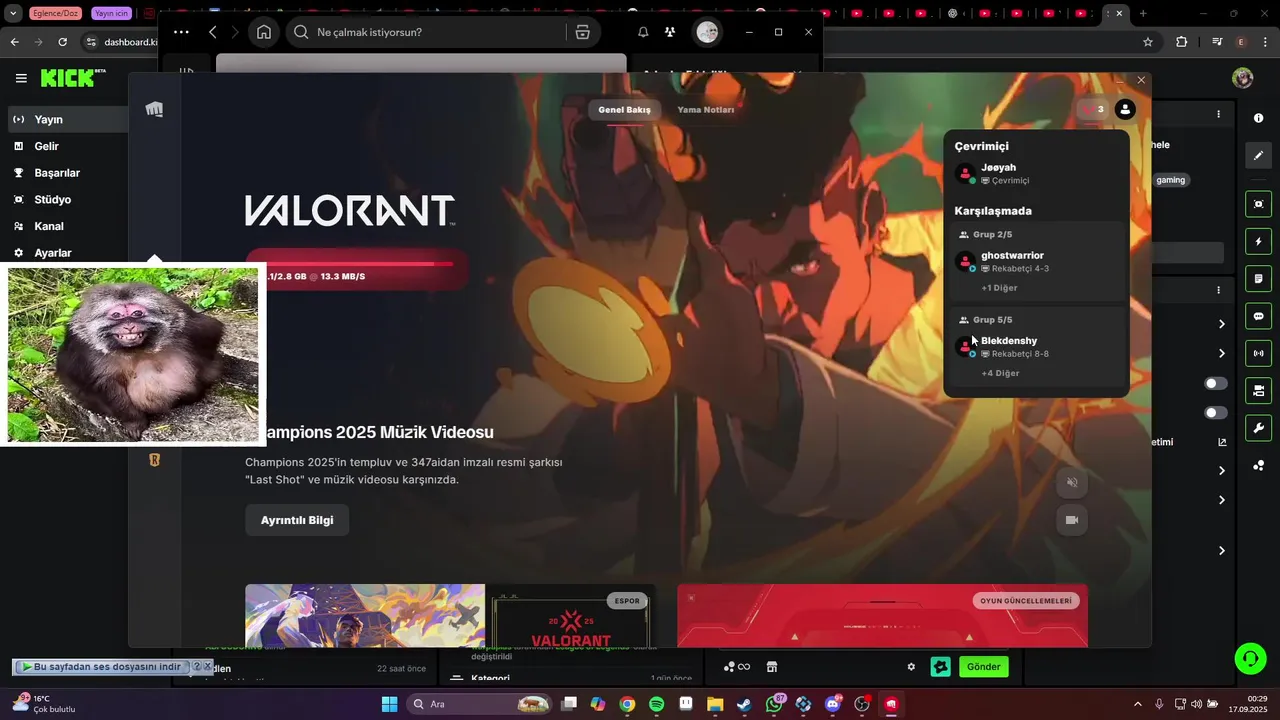This screenshot has height=720, width=1280.
Task: Click the Kick server panel icon
Action: [1258, 390]
